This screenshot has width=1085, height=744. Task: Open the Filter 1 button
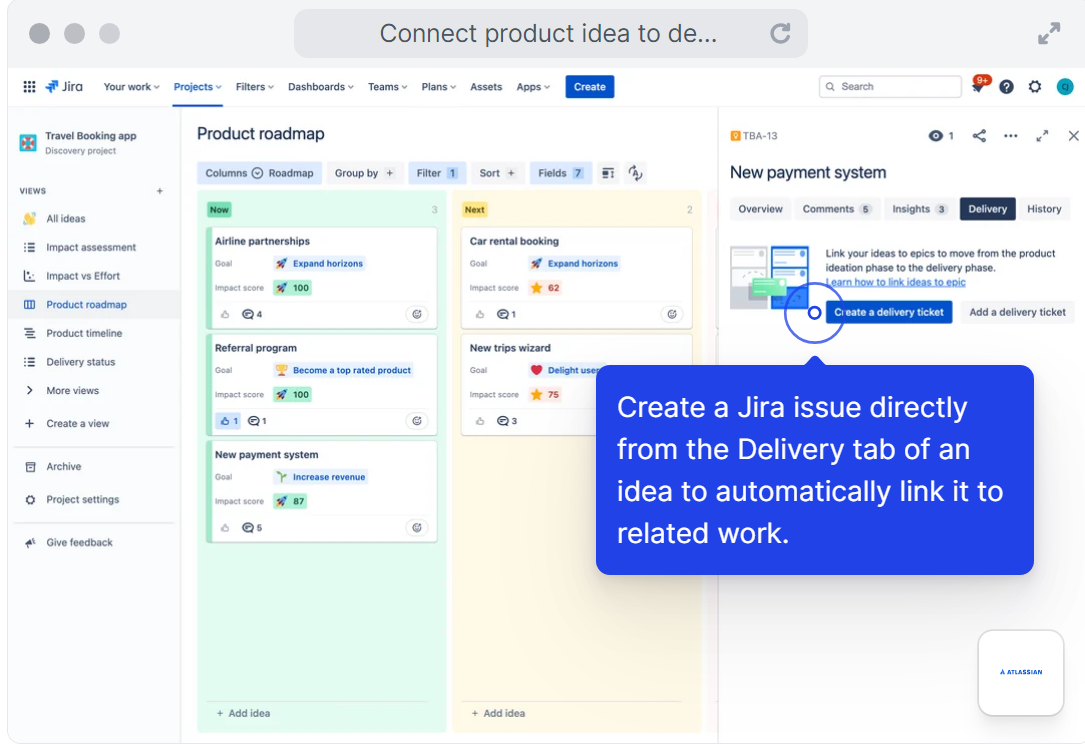437,173
